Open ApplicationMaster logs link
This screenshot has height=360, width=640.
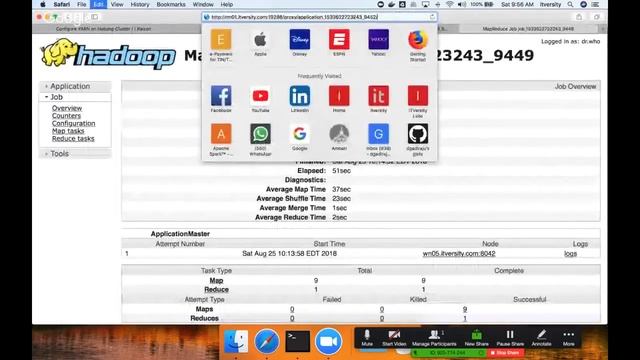[570, 254]
